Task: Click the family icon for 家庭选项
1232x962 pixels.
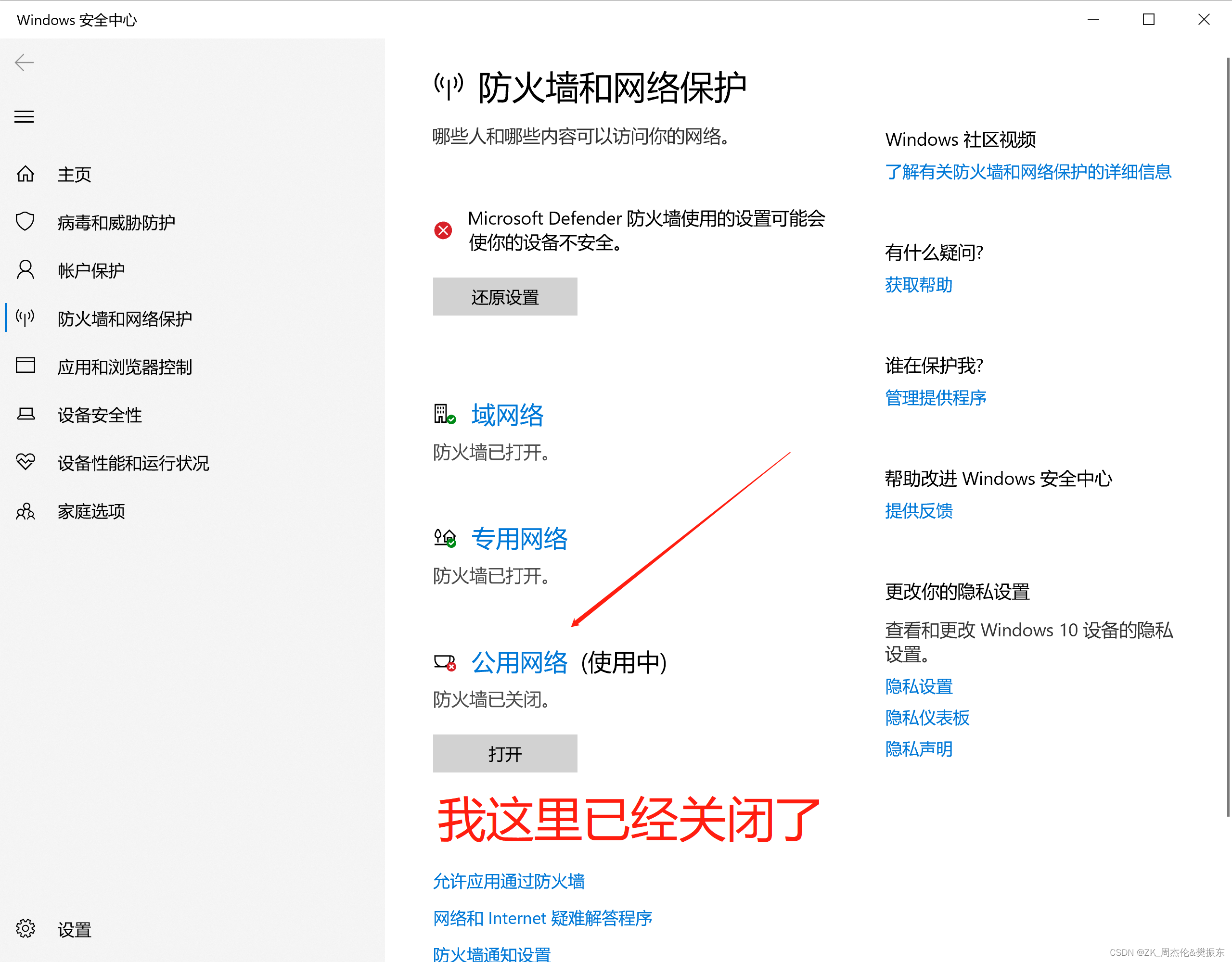Action: coord(26,511)
